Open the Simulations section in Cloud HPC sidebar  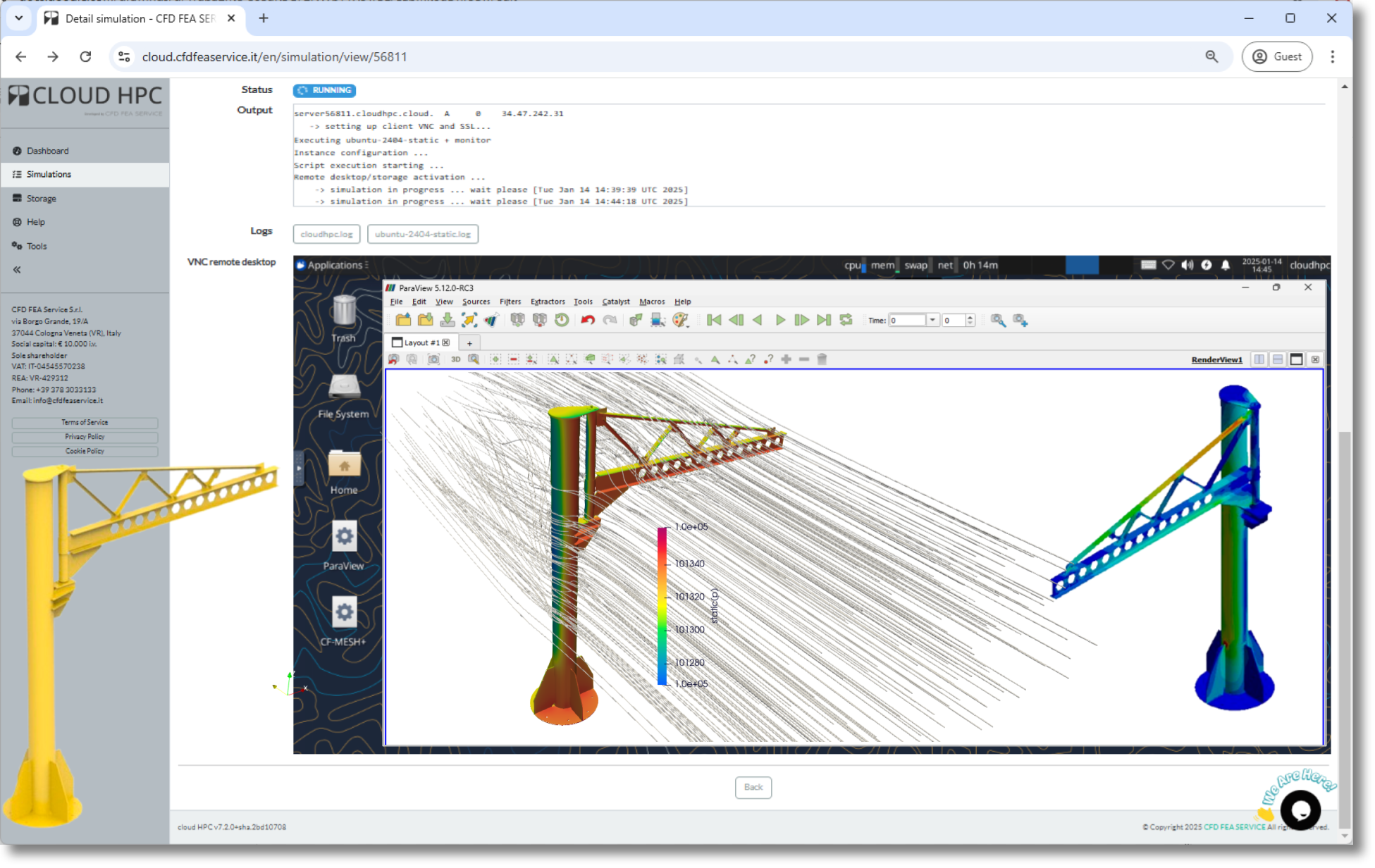pyautogui.click(x=49, y=174)
